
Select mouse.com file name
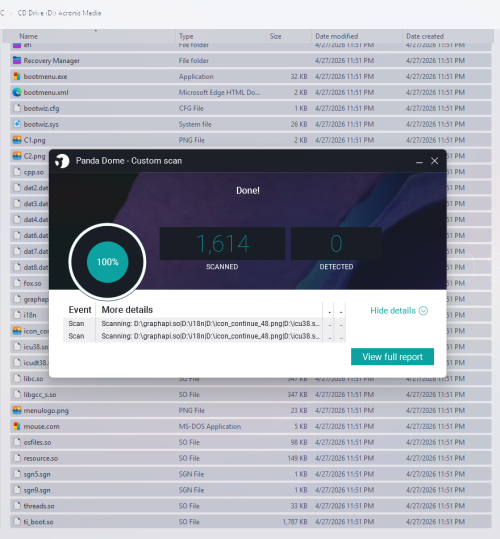42,426
